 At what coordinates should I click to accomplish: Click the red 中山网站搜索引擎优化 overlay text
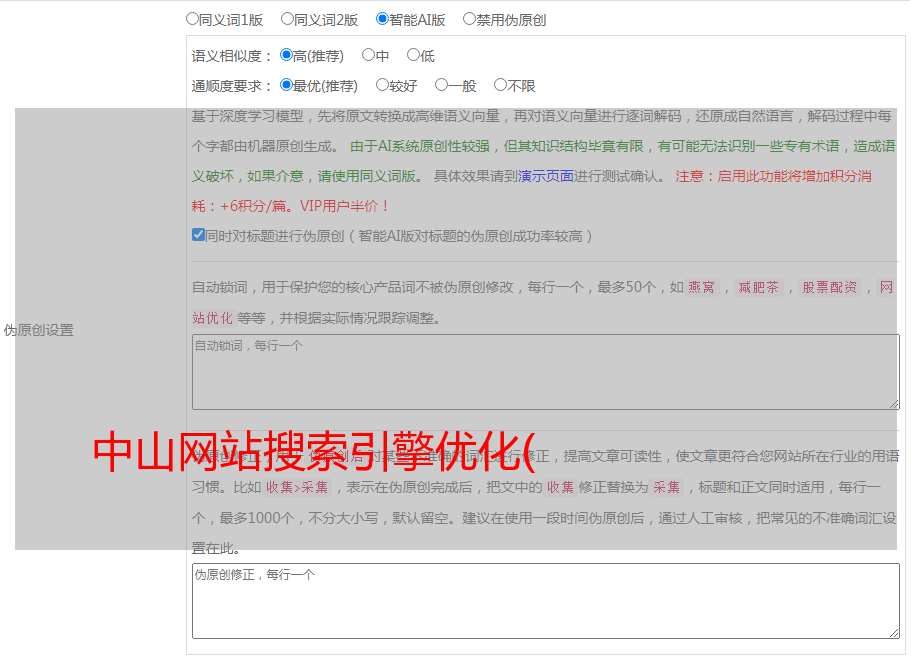point(315,453)
